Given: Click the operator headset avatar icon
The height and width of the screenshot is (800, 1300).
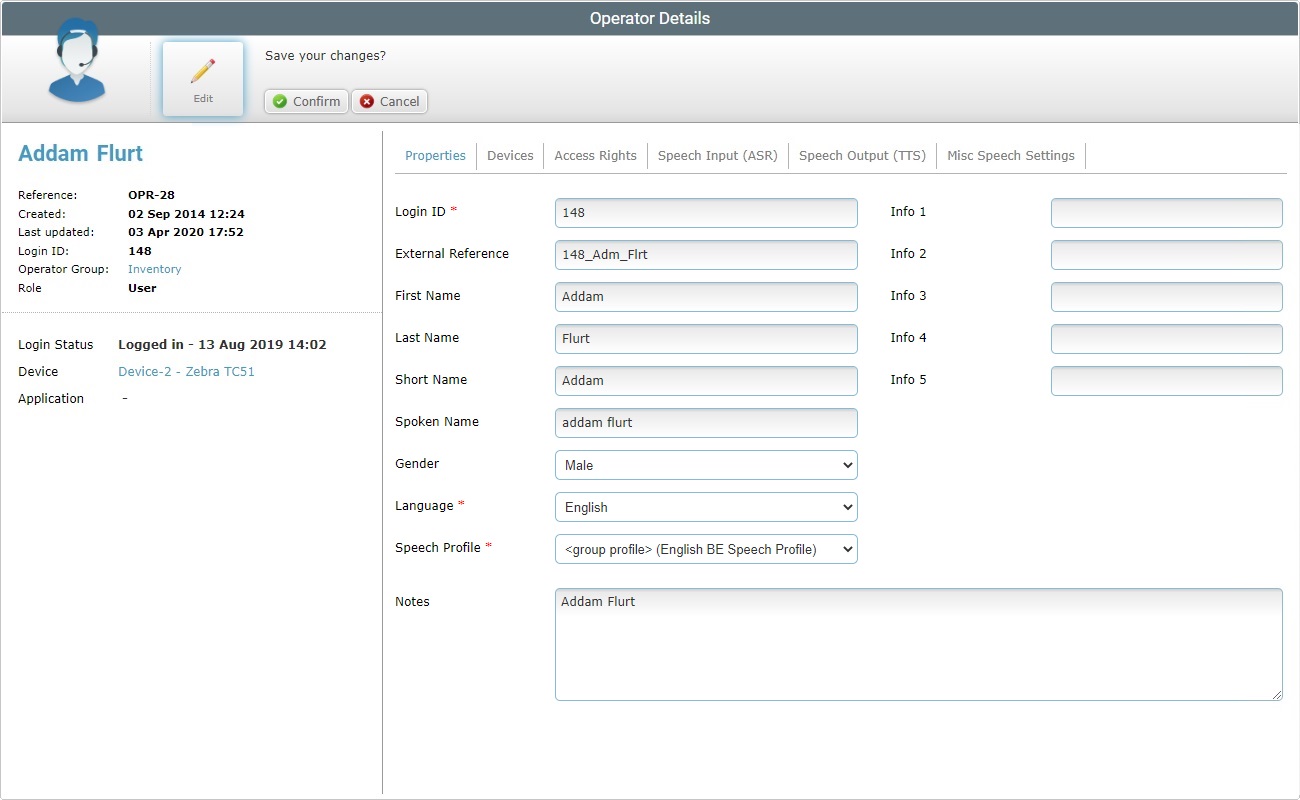Looking at the screenshot, I should click(77, 62).
